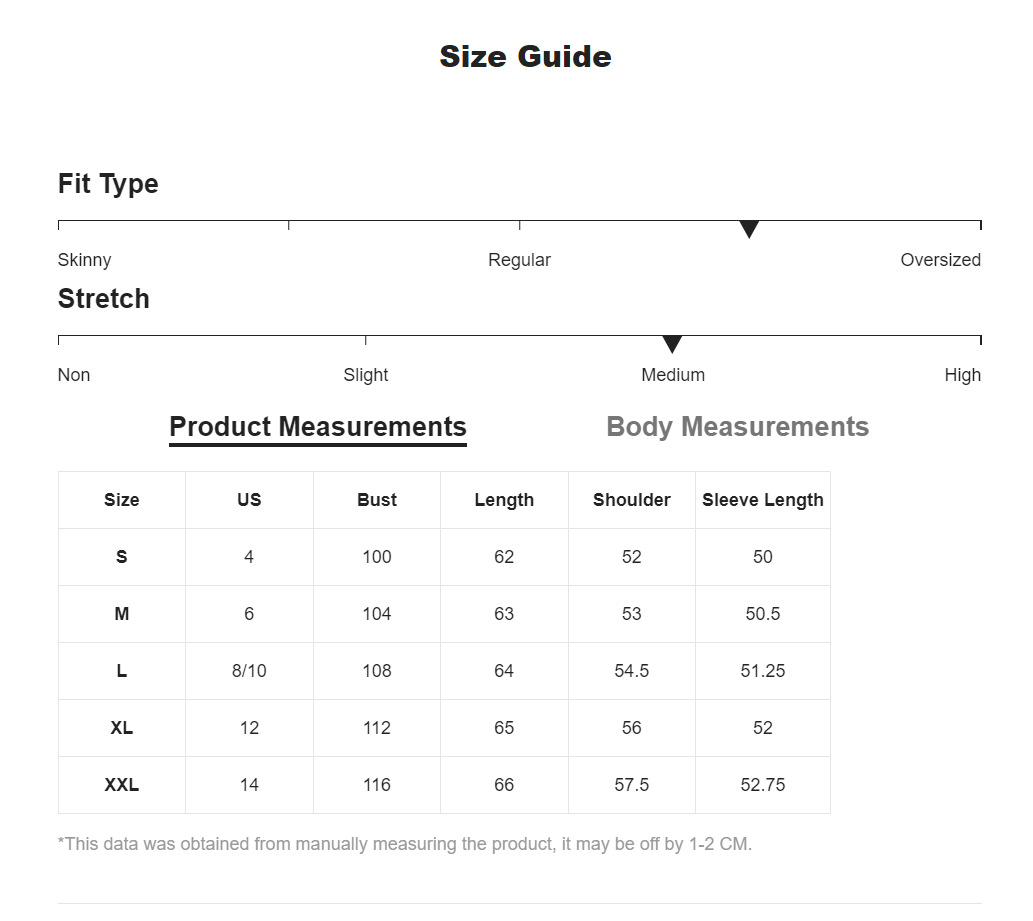Select the size S row label

(x=122, y=557)
